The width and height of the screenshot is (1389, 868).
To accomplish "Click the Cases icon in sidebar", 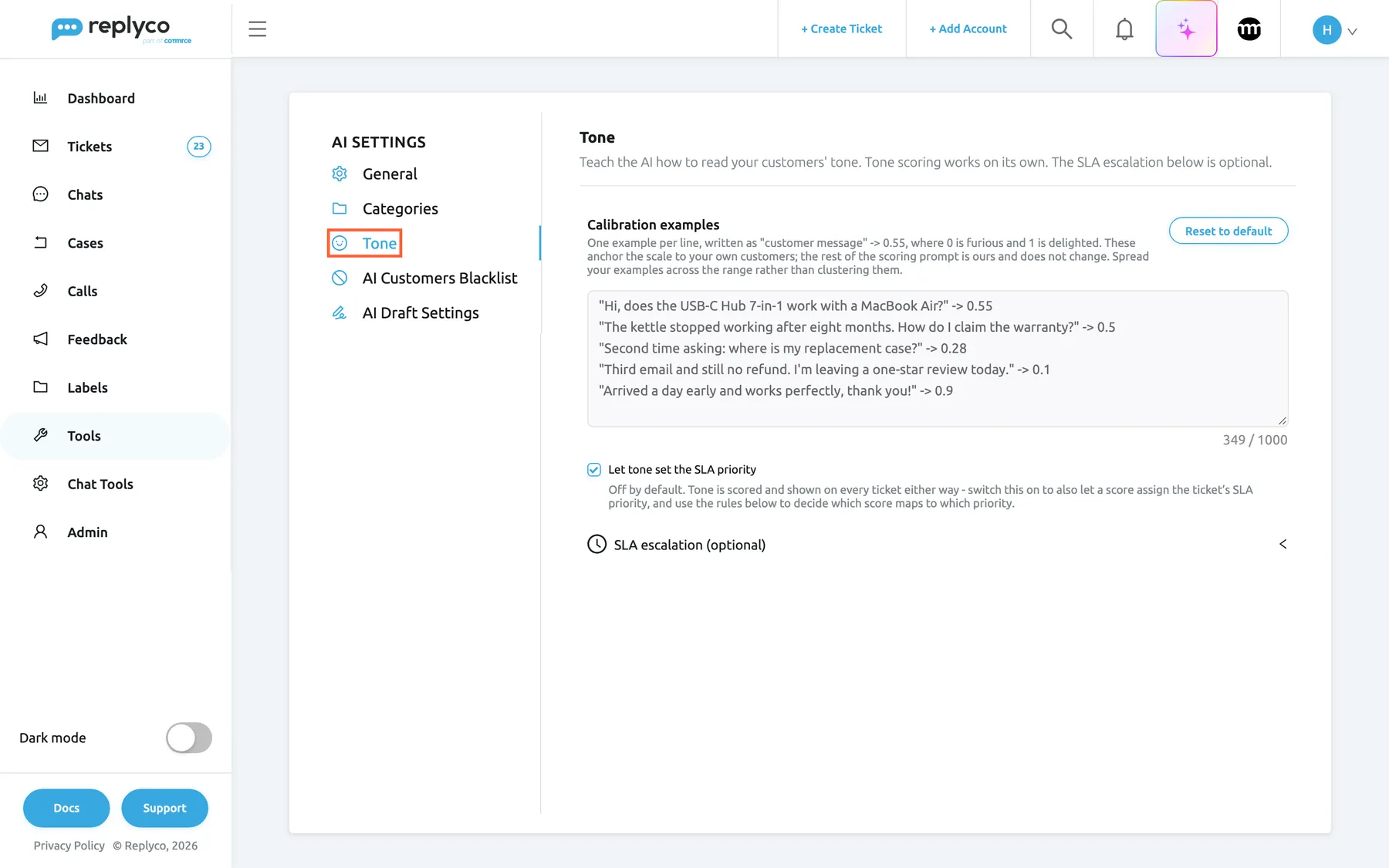I will 40,242.
